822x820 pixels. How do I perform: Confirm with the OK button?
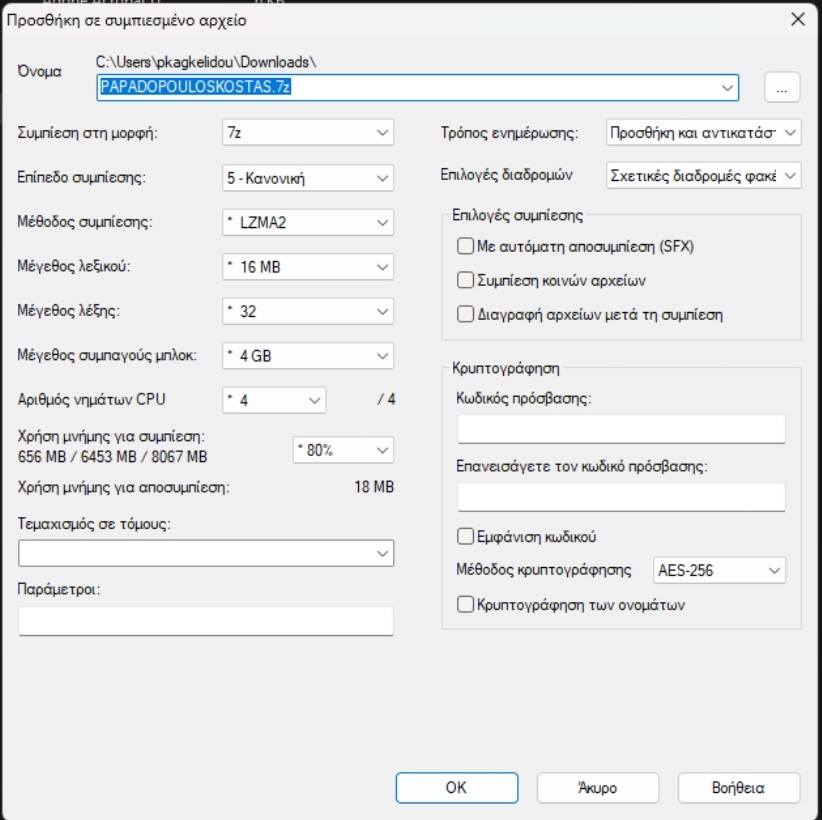coord(457,787)
